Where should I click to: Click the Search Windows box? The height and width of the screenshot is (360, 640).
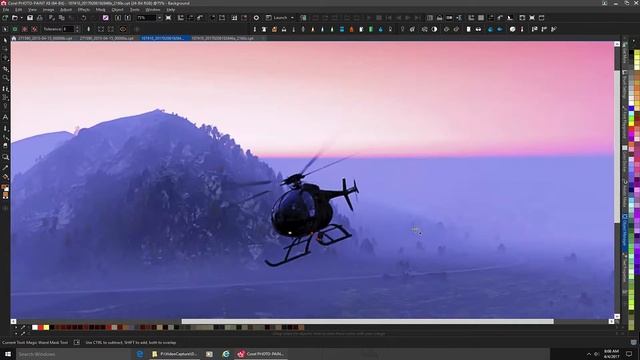tap(73, 354)
